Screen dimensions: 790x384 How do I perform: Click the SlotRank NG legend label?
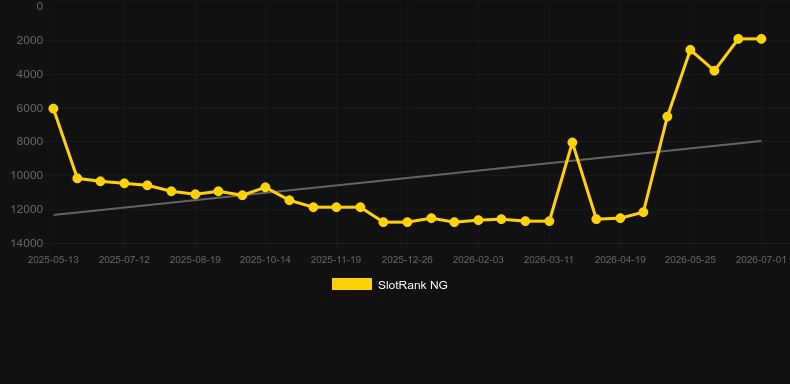pyautogui.click(x=413, y=285)
